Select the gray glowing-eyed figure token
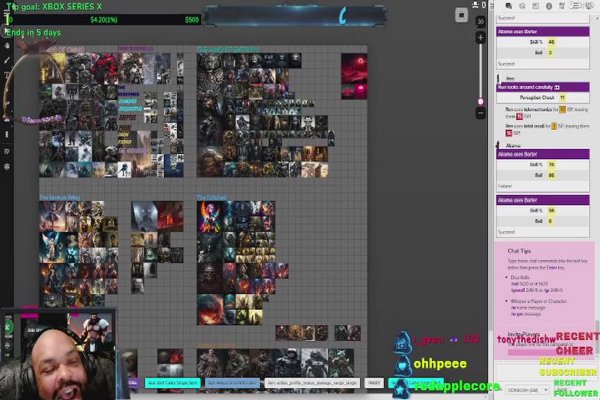This screenshot has width=600, height=400. (144, 217)
